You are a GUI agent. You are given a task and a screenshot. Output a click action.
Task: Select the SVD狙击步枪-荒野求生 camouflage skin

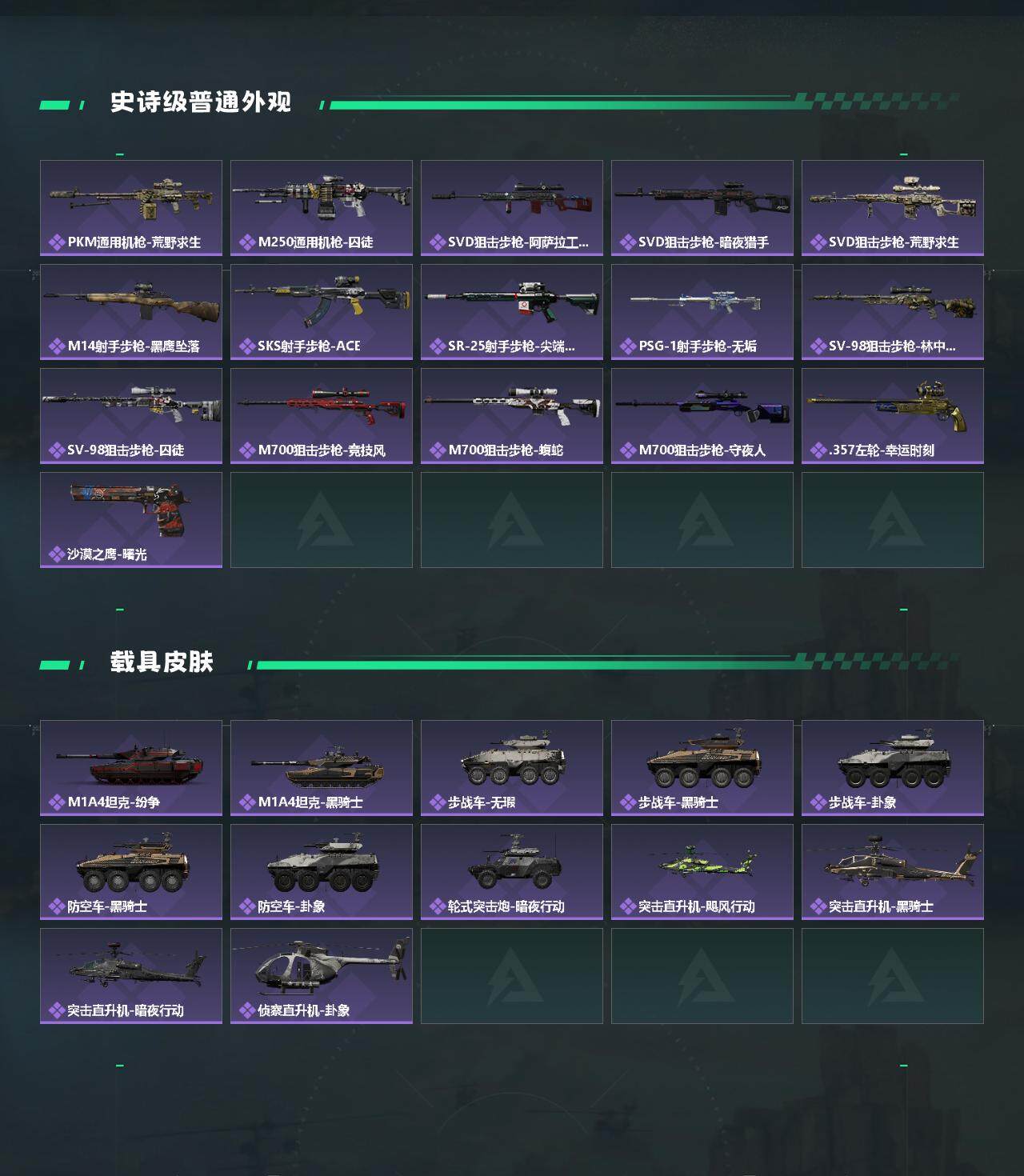pos(893,208)
